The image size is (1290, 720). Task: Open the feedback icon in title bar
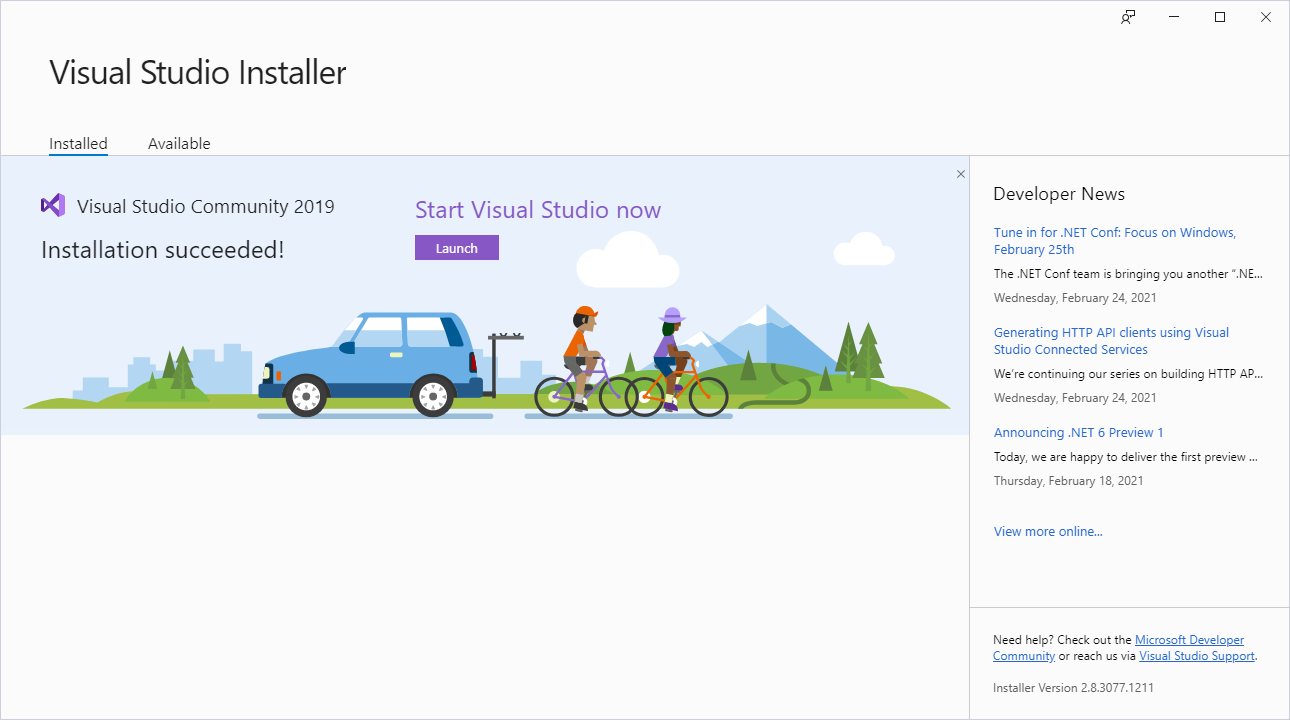pos(1128,17)
